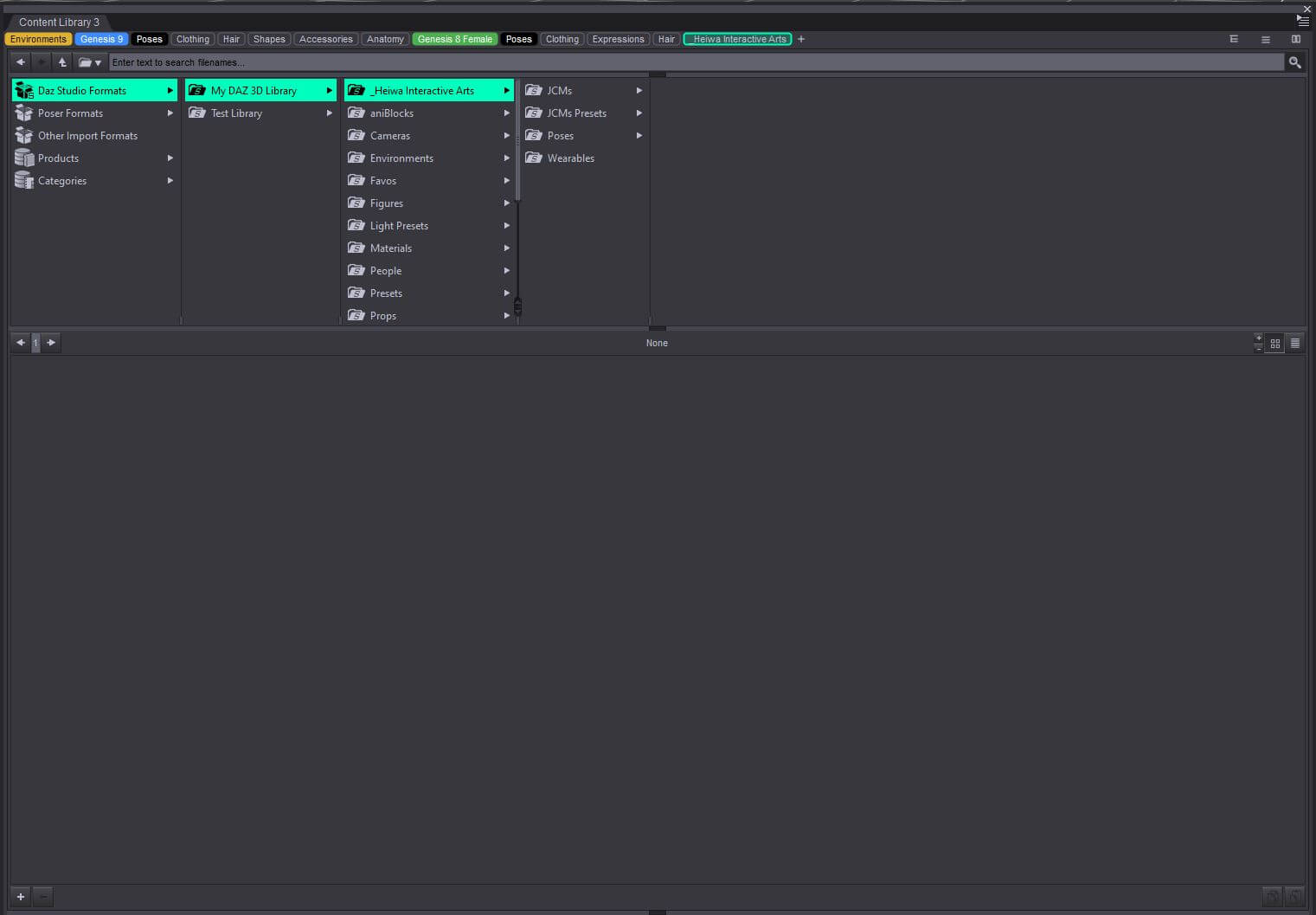Switch results to list view

(x=1295, y=344)
